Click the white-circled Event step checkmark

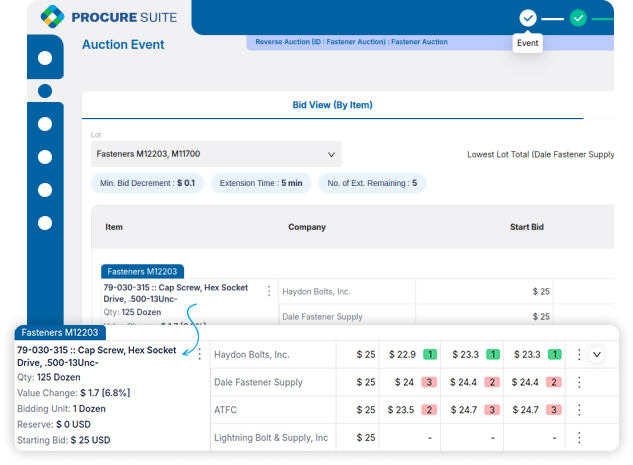(x=528, y=18)
